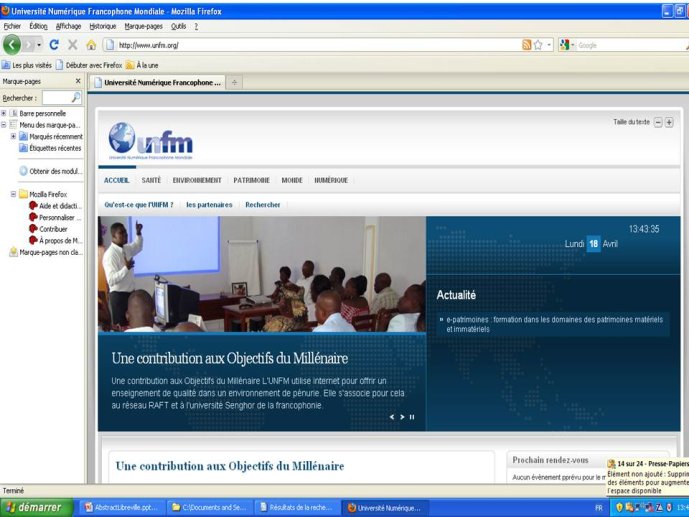Click the UNFM logo
The height and width of the screenshot is (517, 689).
pyautogui.click(x=150, y=141)
